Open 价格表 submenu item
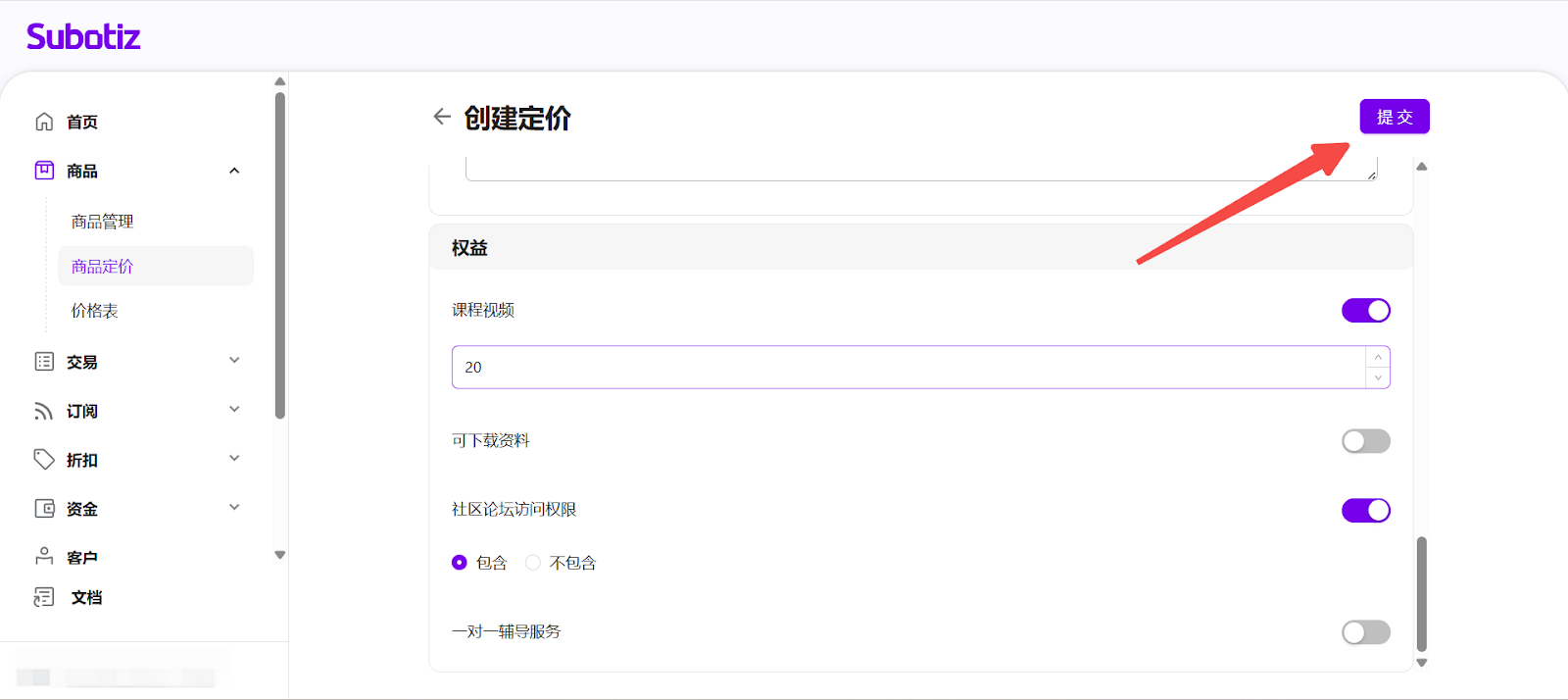 pyautogui.click(x=95, y=311)
